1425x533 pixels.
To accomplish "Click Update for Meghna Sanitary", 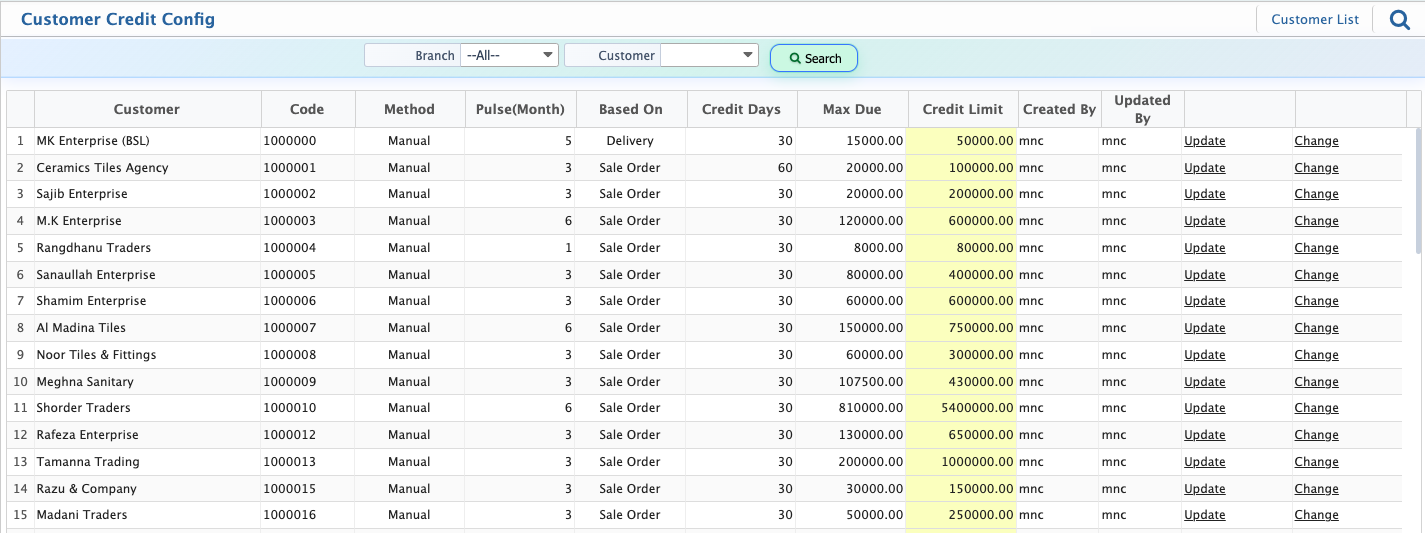I will pyautogui.click(x=1205, y=382).
